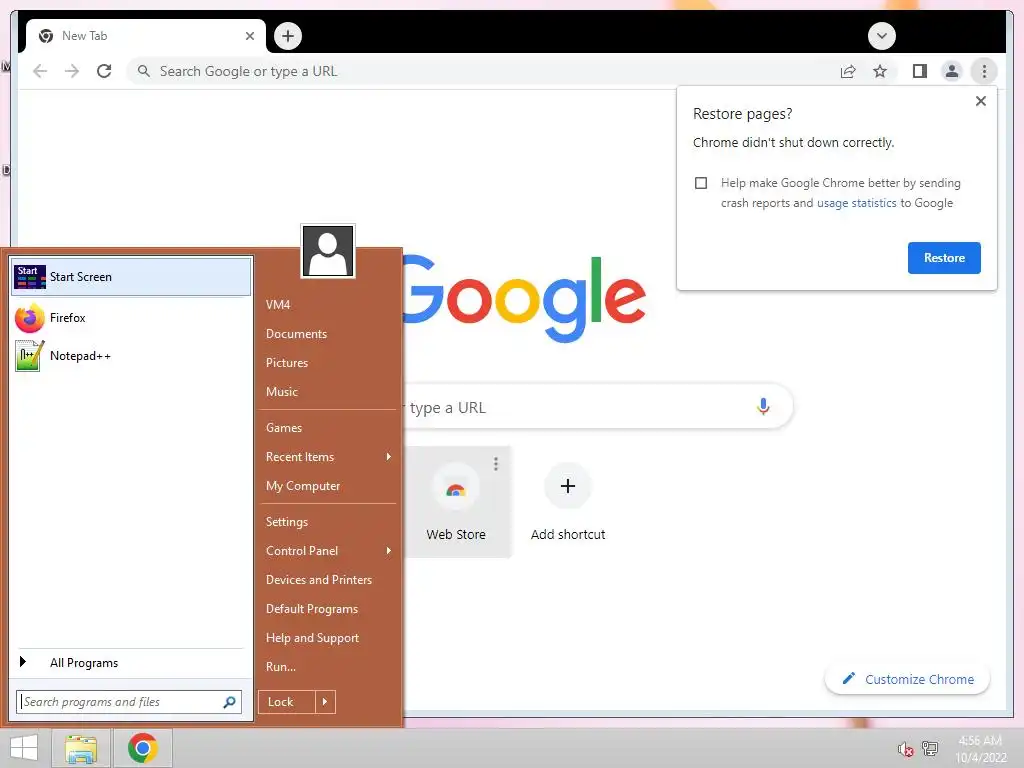
Task: Close the New Tab tab
Action: (x=249, y=36)
